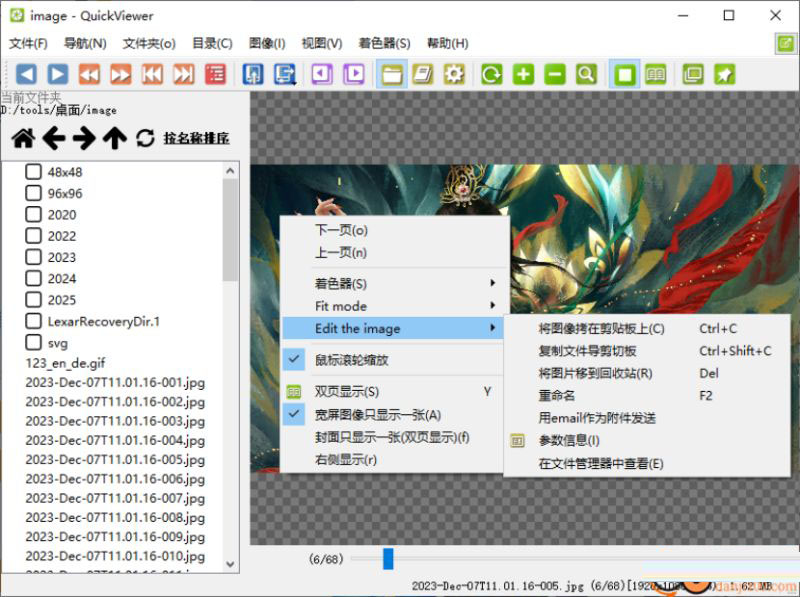The width and height of the screenshot is (800, 597).
Task: Open the 文件(F) menu
Action: pyautogui.click(x=28, y=43)
